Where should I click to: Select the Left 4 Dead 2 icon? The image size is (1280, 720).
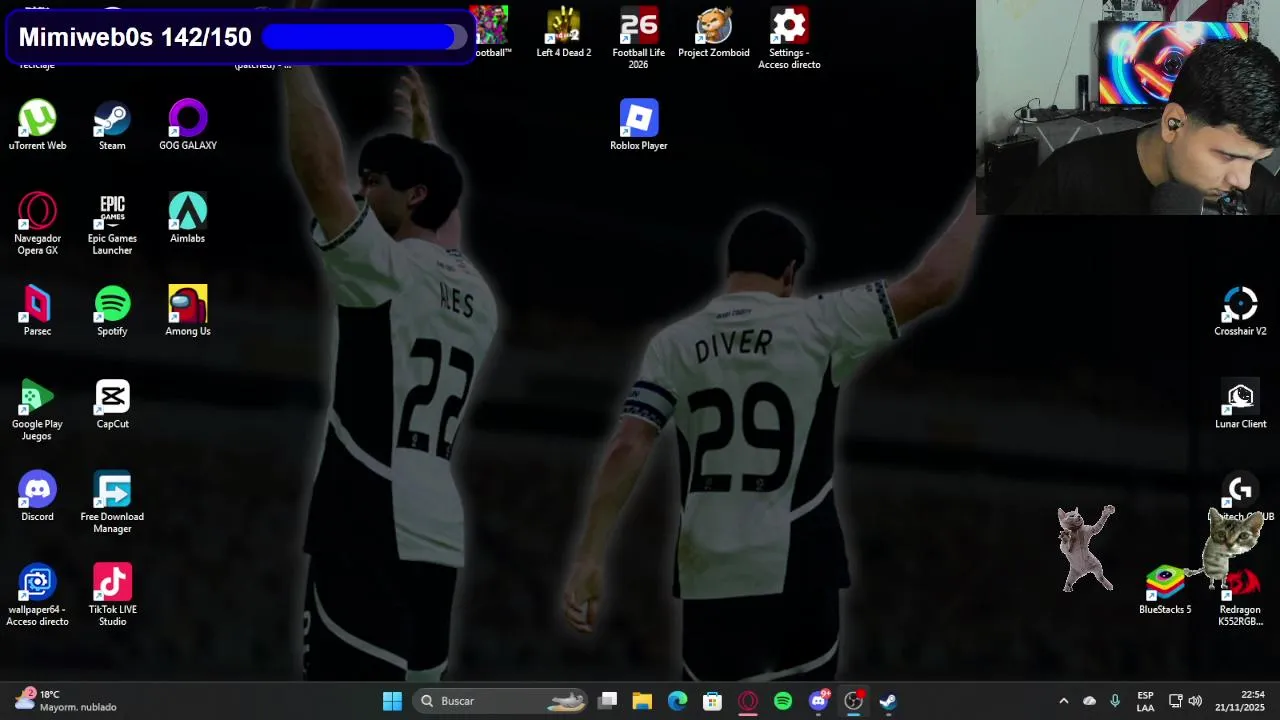[564, 32]
